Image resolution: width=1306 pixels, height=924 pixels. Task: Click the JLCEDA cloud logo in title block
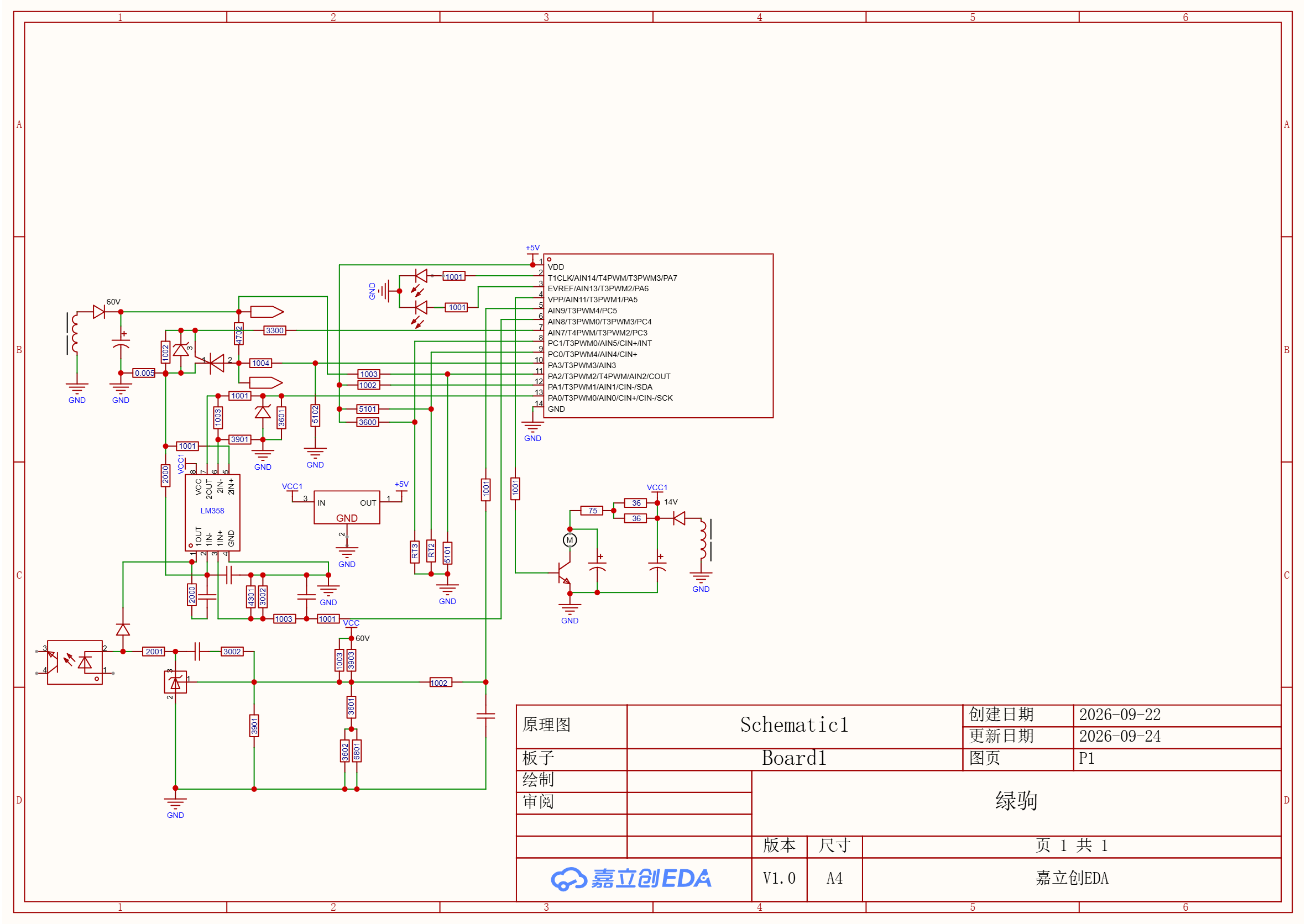coord(631,879)
